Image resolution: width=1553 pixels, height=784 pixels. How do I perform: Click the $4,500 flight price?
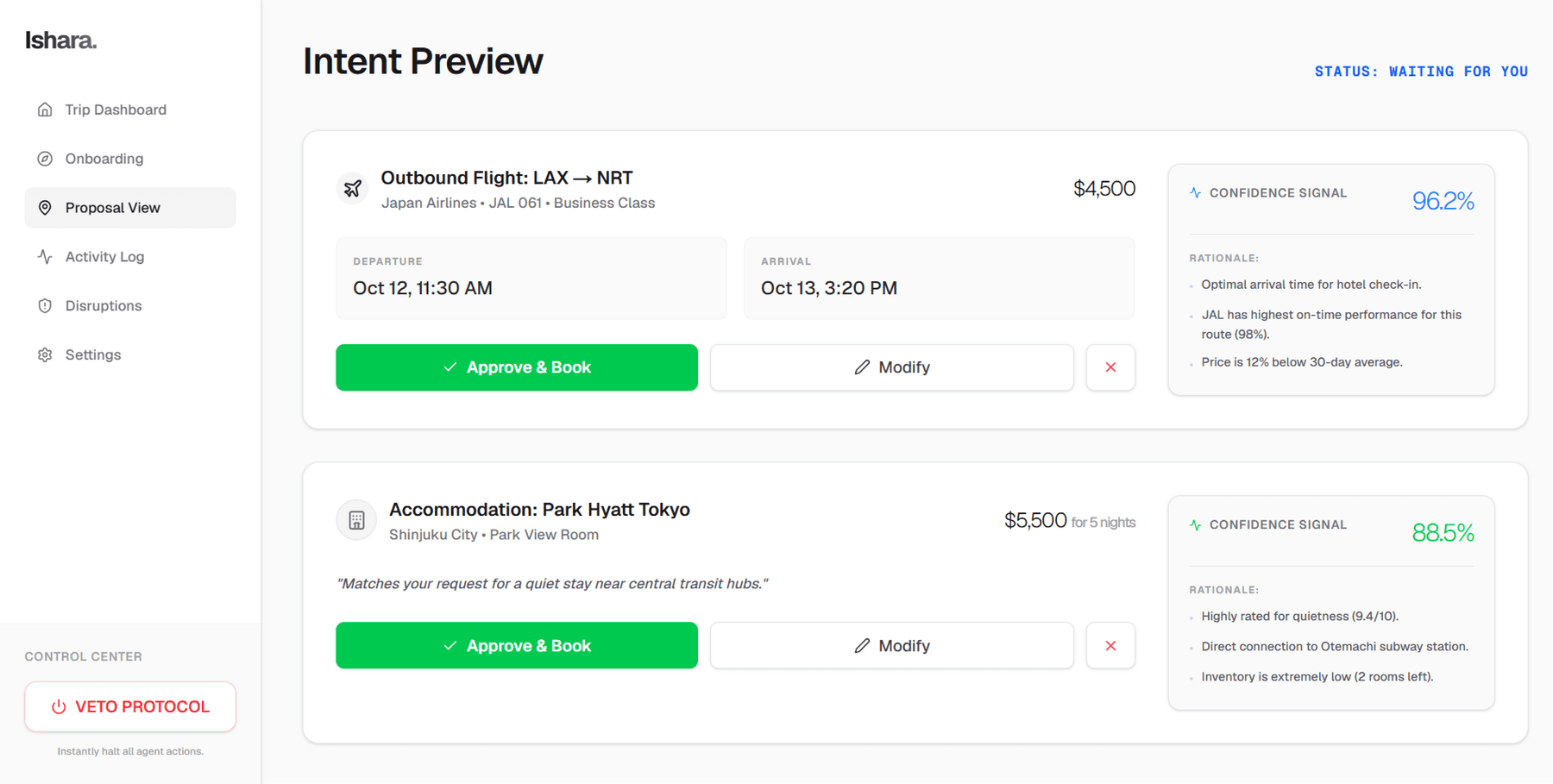[1104, 189]
